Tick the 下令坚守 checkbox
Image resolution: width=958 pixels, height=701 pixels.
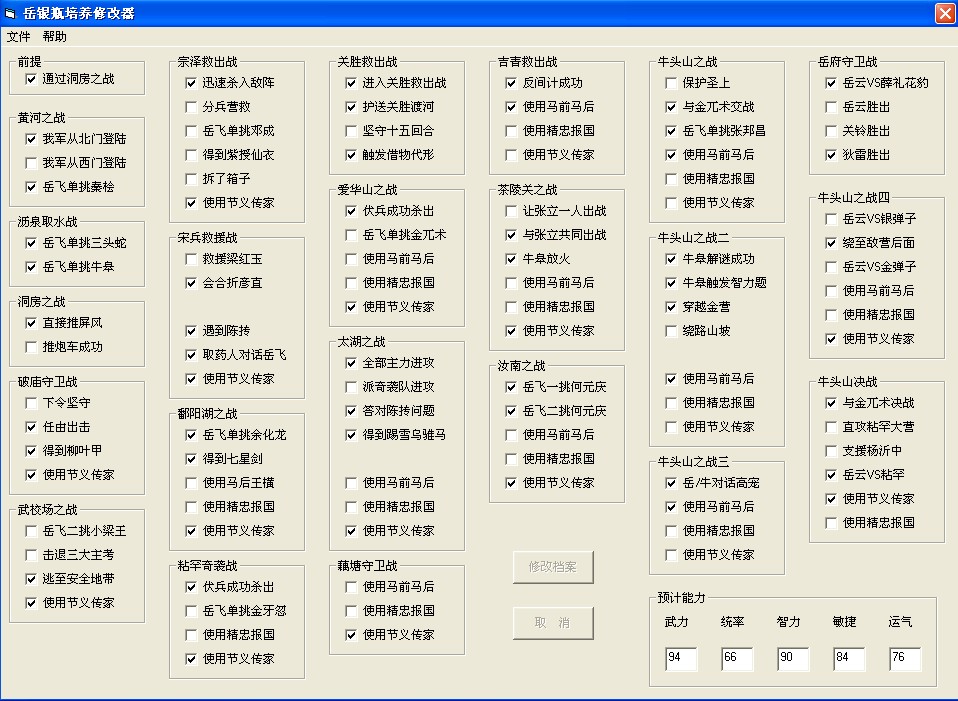(31, 403)
